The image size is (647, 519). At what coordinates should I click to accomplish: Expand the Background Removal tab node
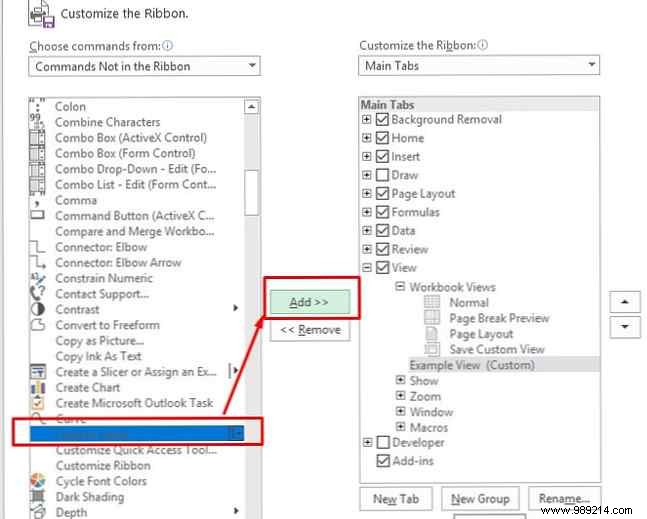366,120
